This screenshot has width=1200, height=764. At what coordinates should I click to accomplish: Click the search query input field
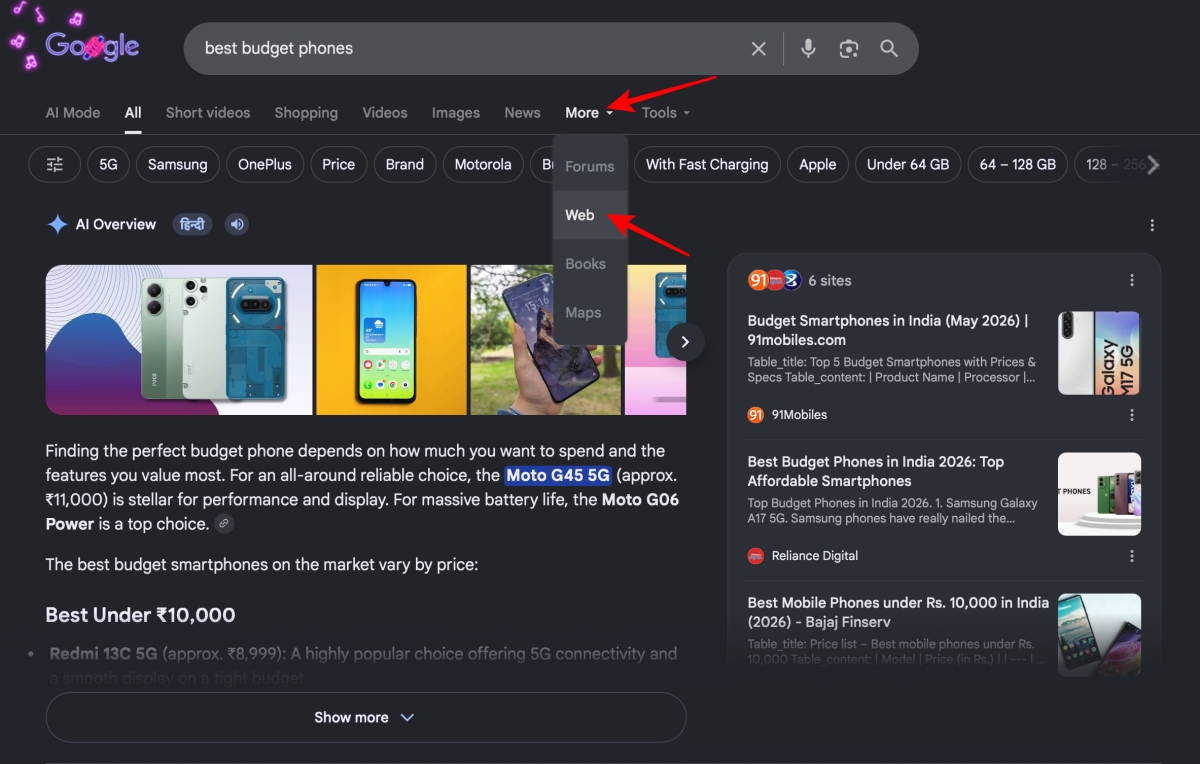tap(470, 48)
